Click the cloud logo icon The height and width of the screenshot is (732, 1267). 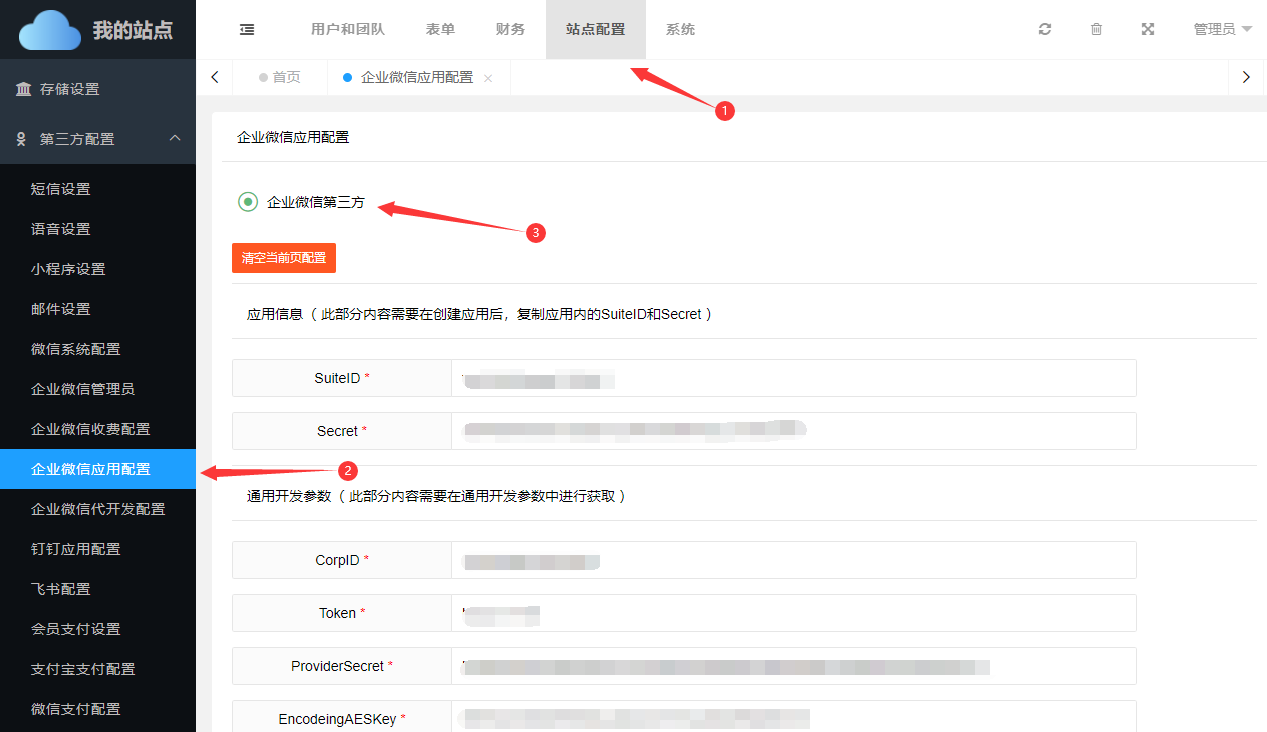(x=50, y=30)
